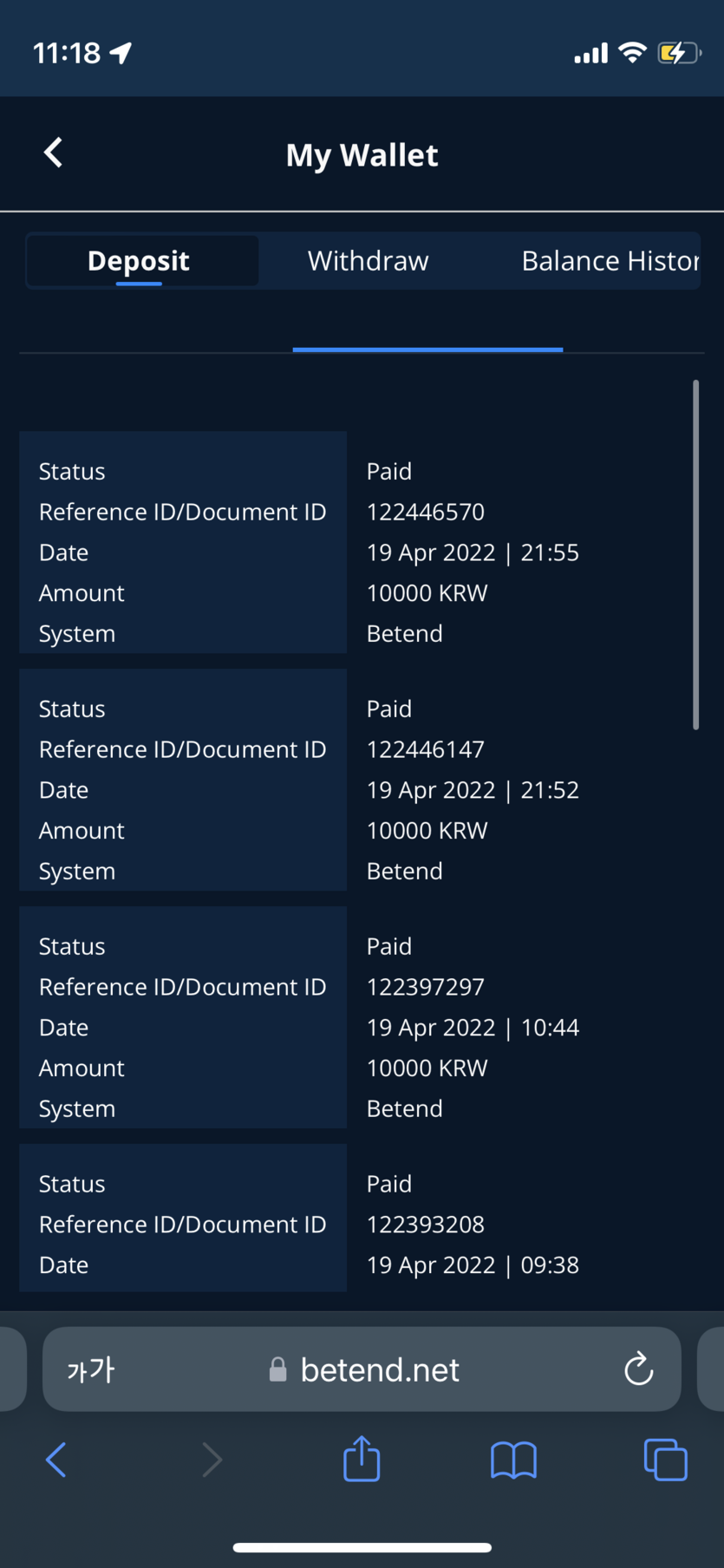Tap date 19 Apr 2022 | 21:52
This screenshot has width=724, height=1568.
coord(473,790)
